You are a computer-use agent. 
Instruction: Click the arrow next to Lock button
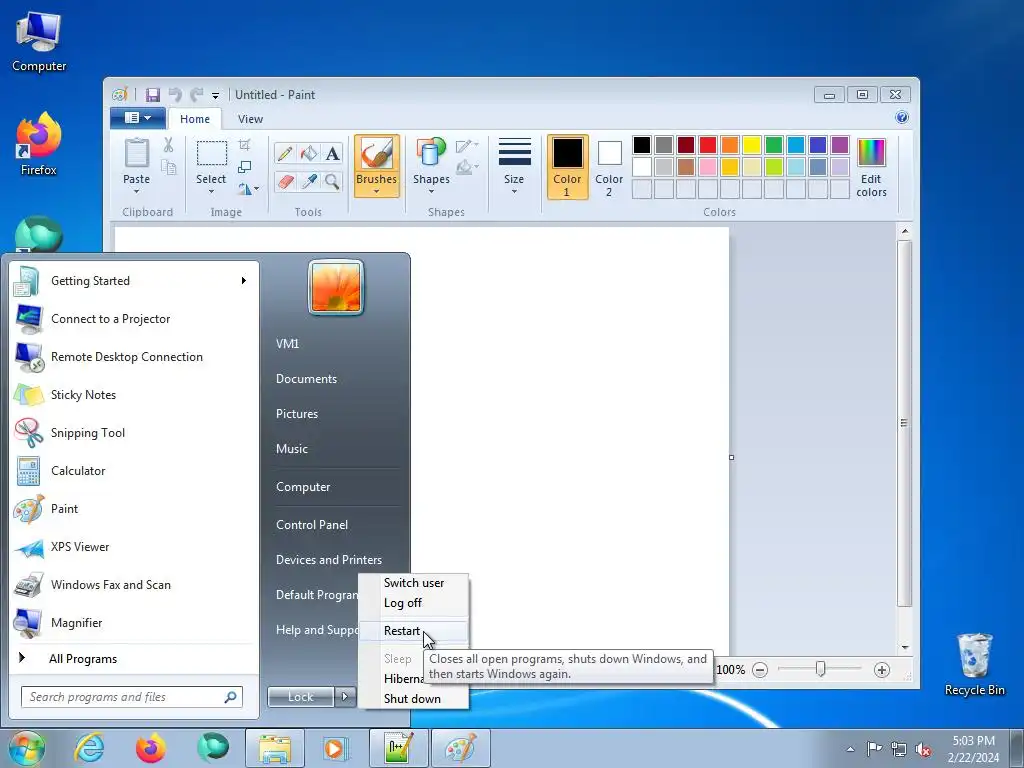point(345,697)
